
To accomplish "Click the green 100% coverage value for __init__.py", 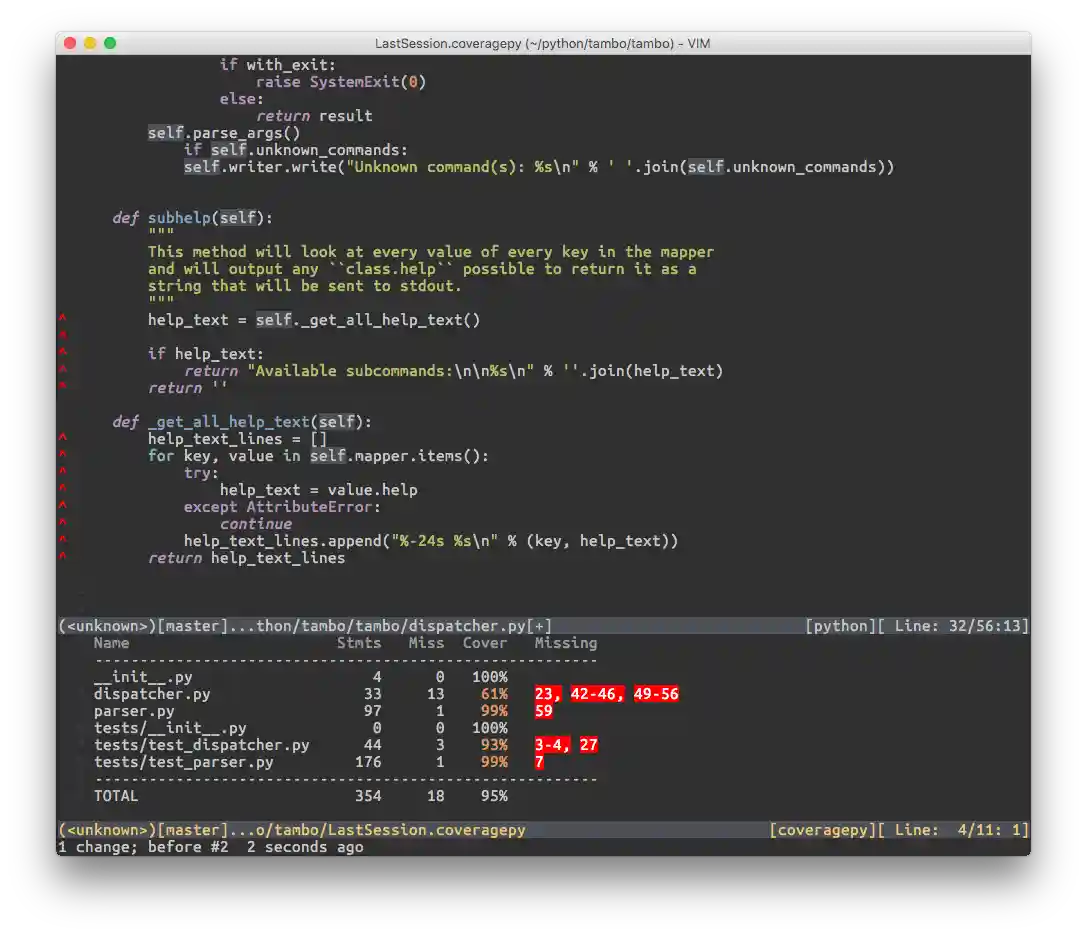I will point(489,676).
